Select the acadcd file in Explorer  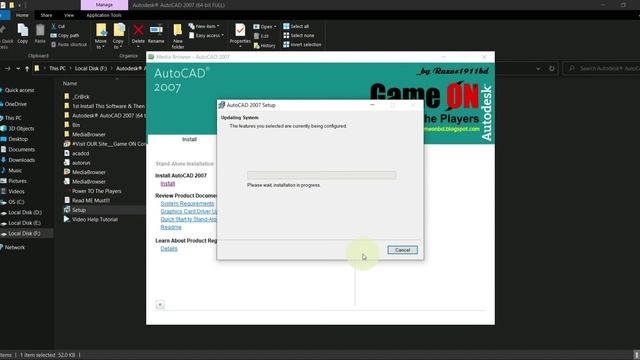pos(80,153)
